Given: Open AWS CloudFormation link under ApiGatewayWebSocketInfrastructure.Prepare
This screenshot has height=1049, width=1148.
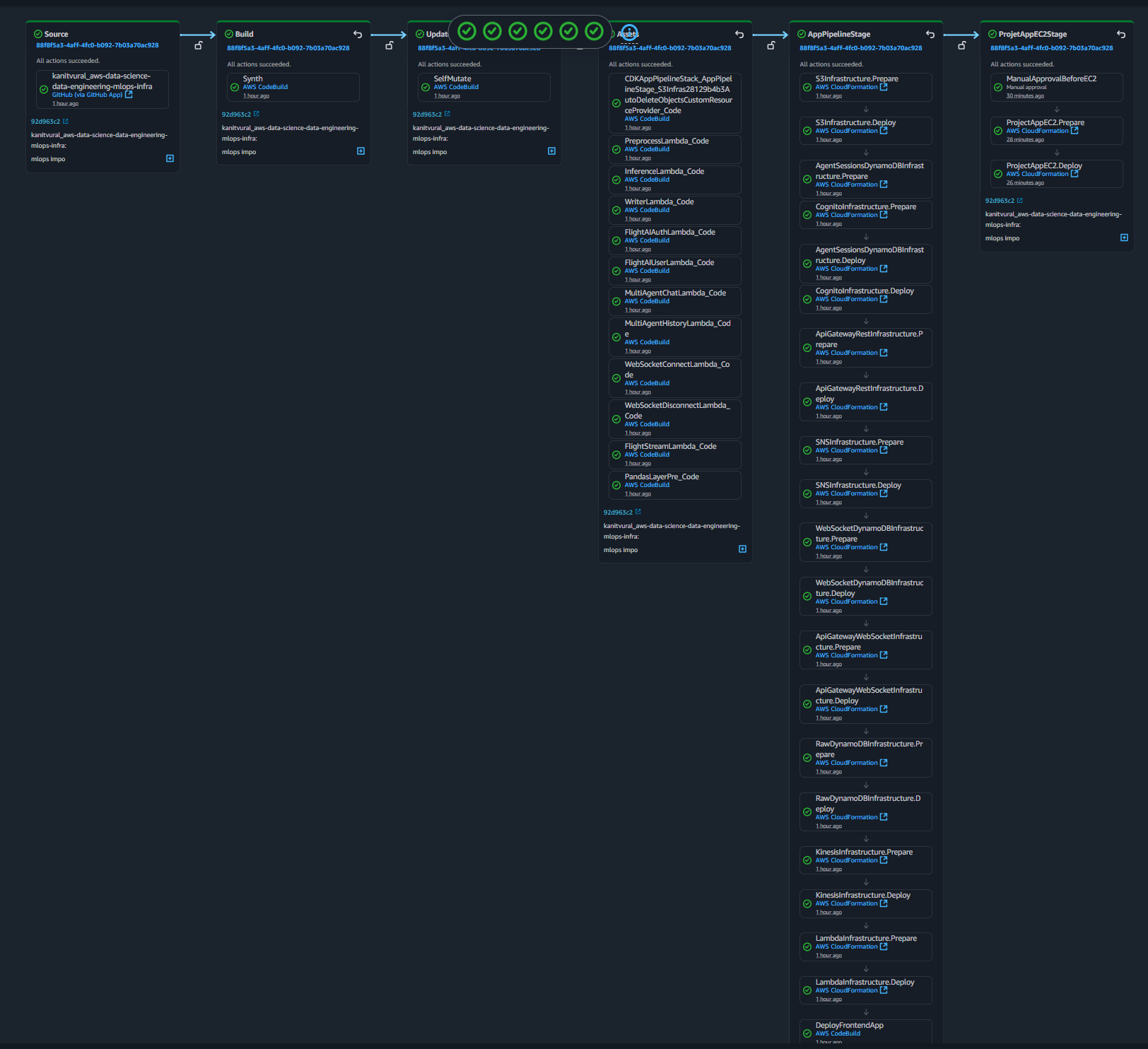Looking at the screenshot, I should pos(846,655).
